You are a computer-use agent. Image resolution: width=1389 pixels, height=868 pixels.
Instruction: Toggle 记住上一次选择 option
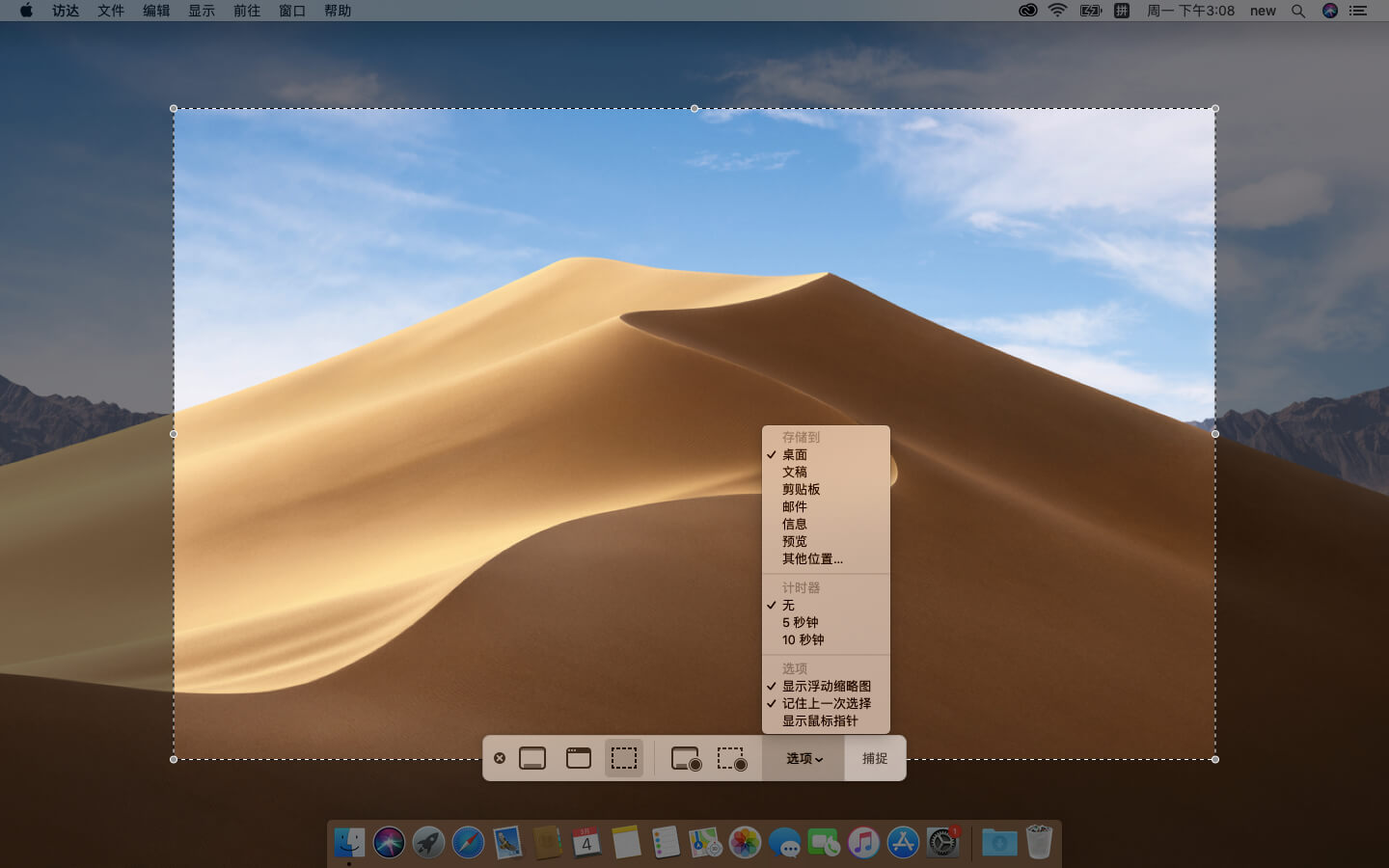(826, 703)
